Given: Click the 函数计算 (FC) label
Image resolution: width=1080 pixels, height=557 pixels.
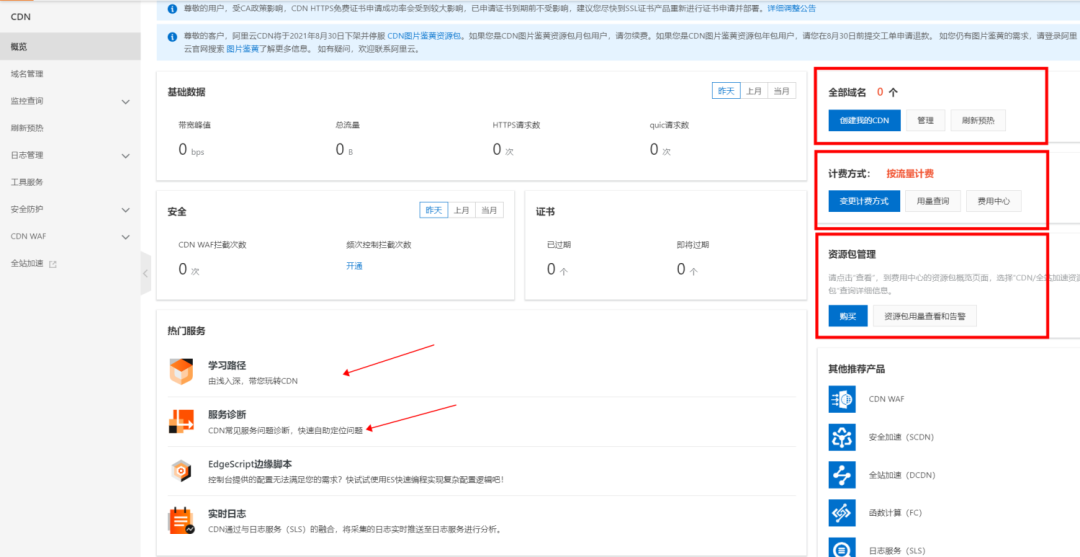Looking at the screenshot, I should pyautogui.click(x=895, y=512).
